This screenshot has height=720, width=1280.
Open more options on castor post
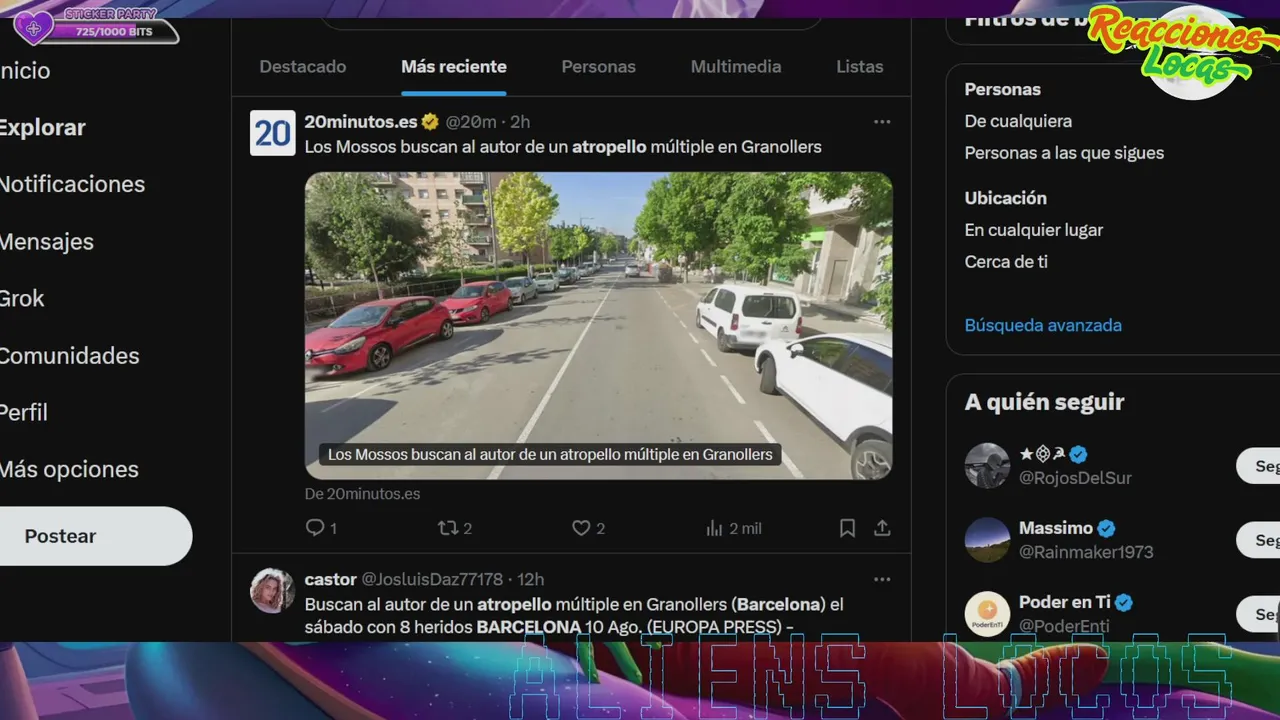[882, 579]
